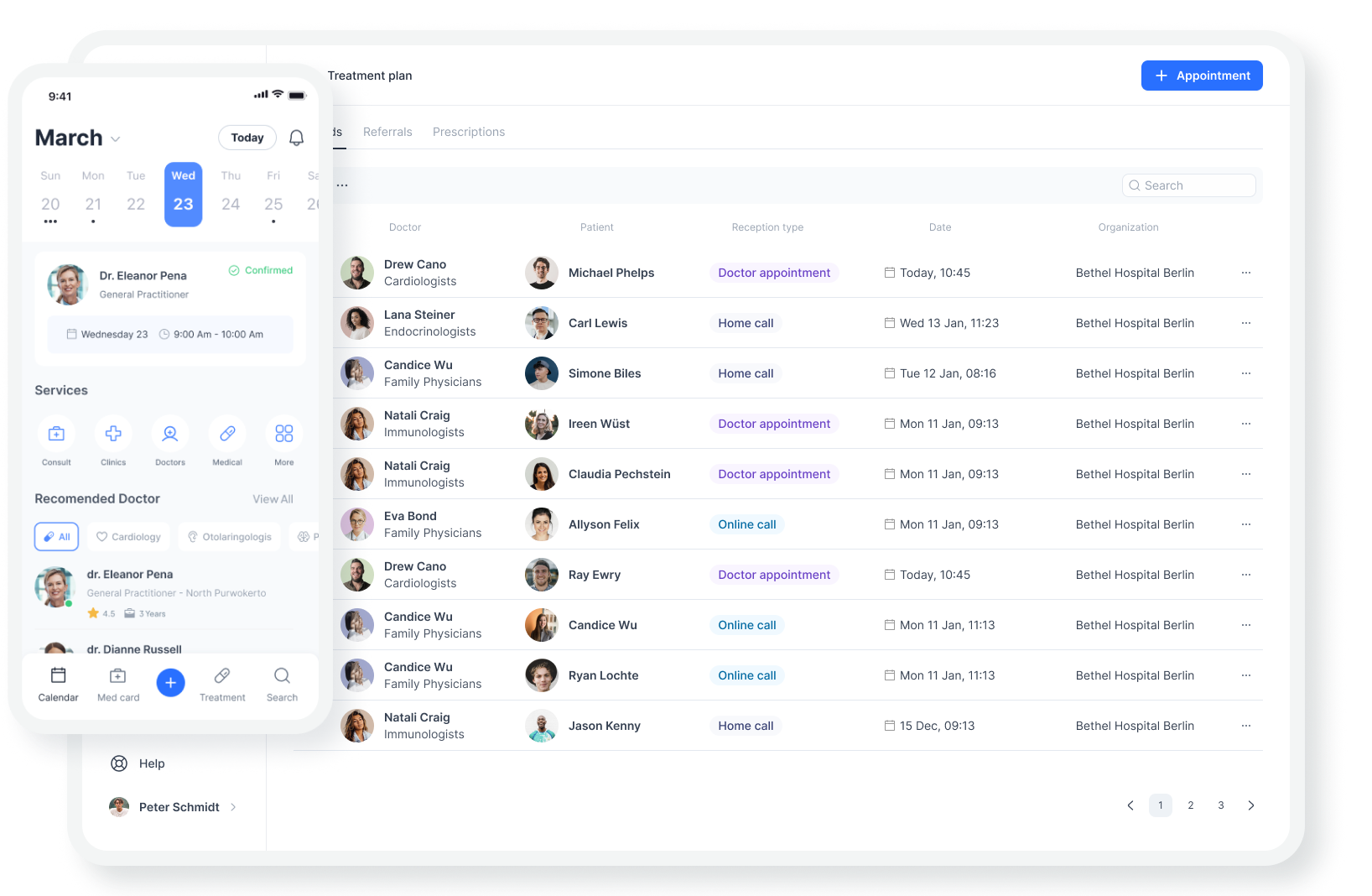Go to page 3
The height and width of the screenshot is (896, 1372).
pos(1221,805)
